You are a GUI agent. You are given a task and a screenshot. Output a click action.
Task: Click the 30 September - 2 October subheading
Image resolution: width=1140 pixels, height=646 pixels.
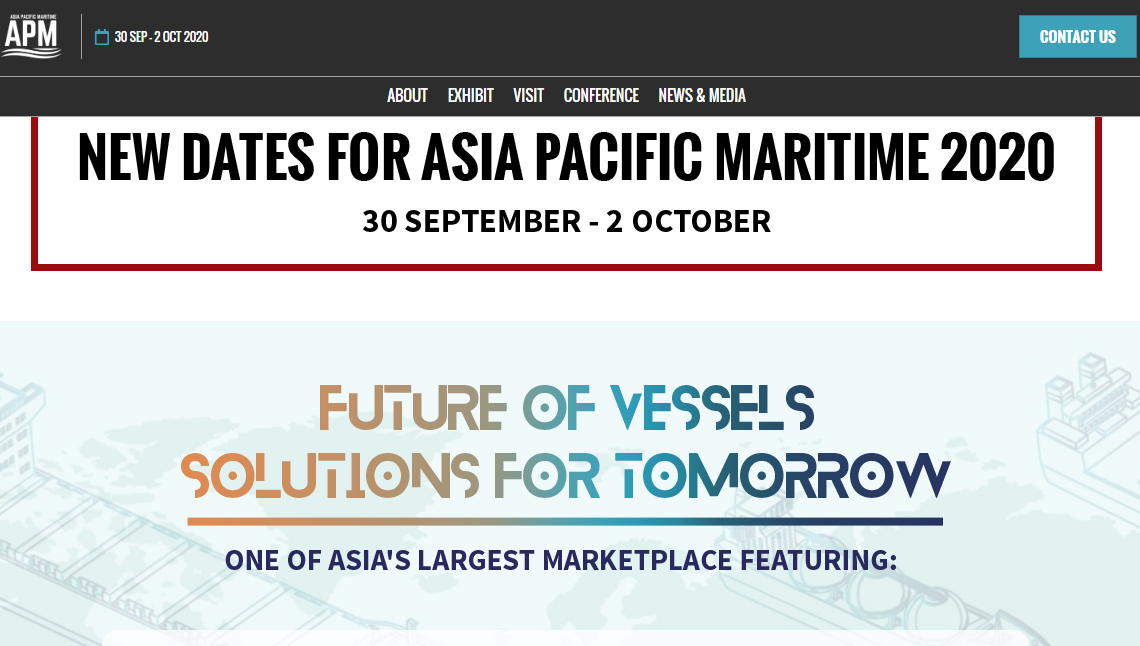tap(566, 221)
